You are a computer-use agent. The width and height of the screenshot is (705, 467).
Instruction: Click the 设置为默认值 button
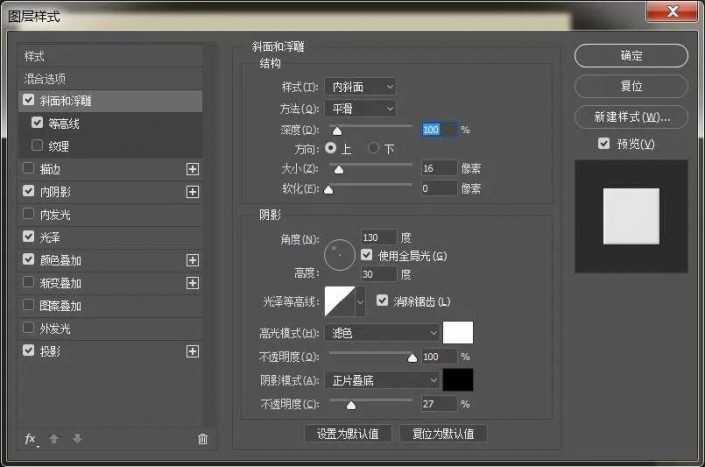347,434
